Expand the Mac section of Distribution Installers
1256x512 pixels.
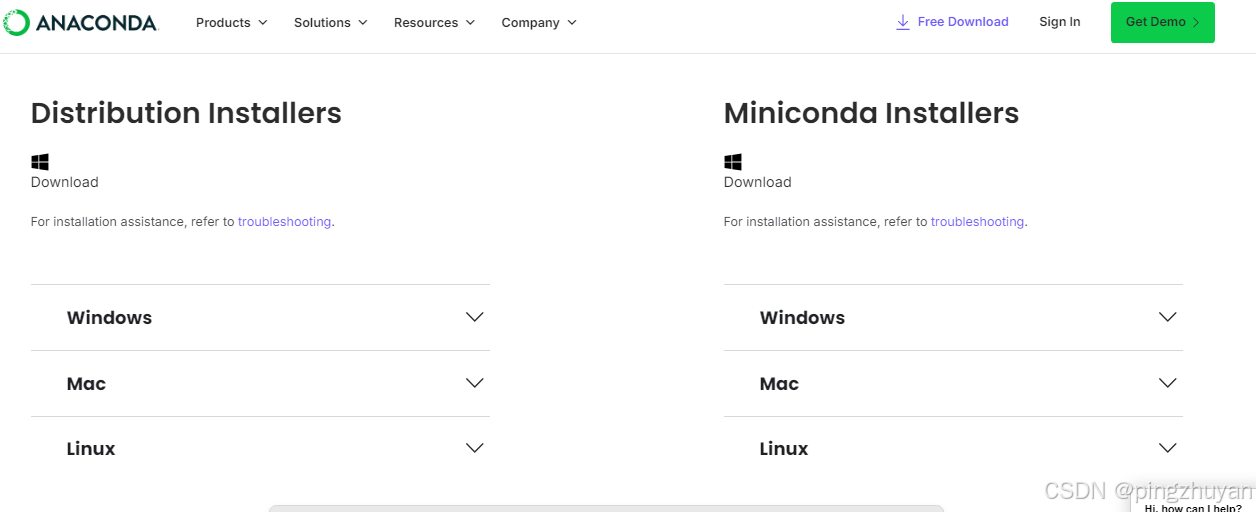(x=260, y=384)
